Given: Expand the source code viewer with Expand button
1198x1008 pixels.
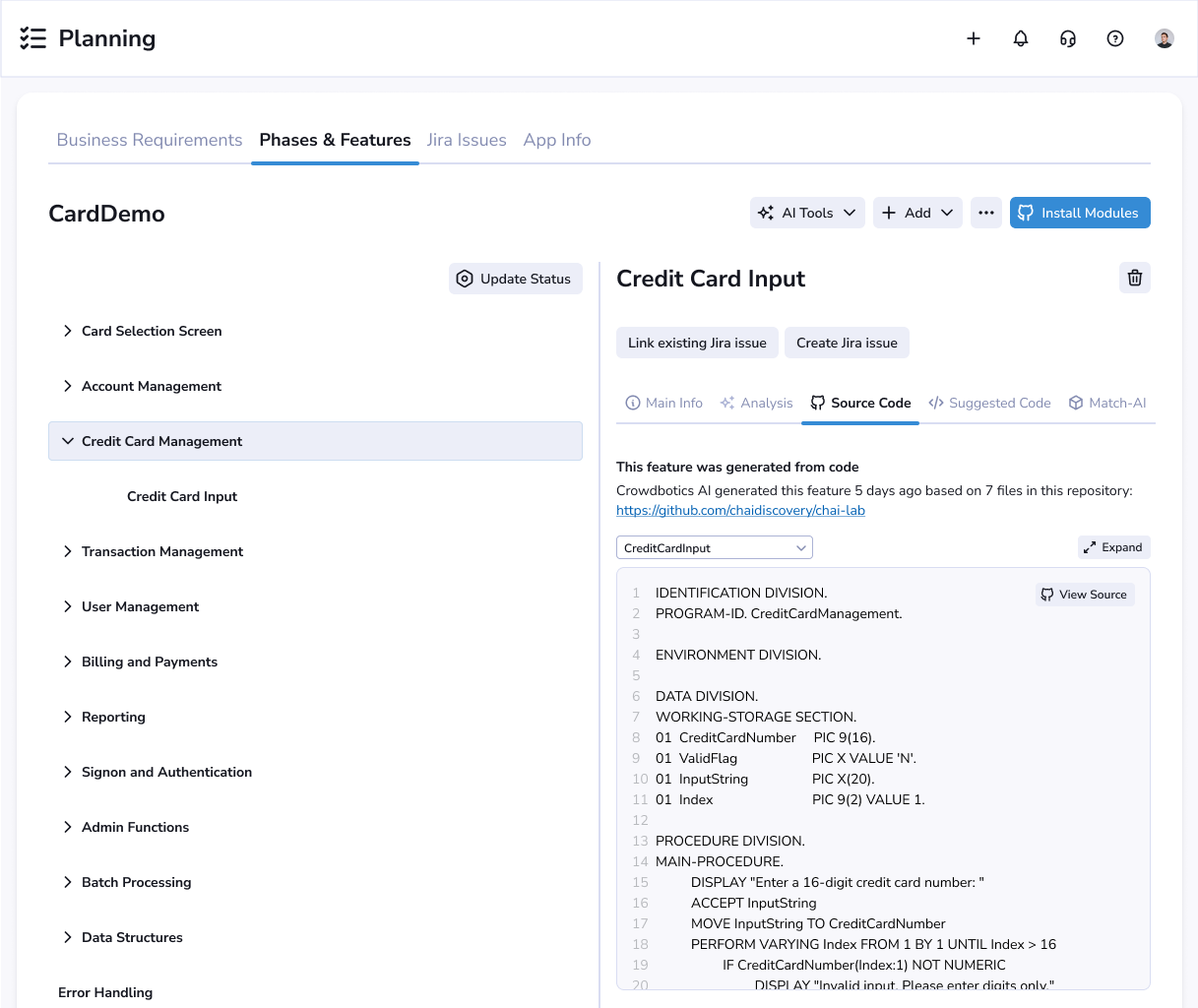Looking at the screenshot, I should click(x=1113, y=546).
